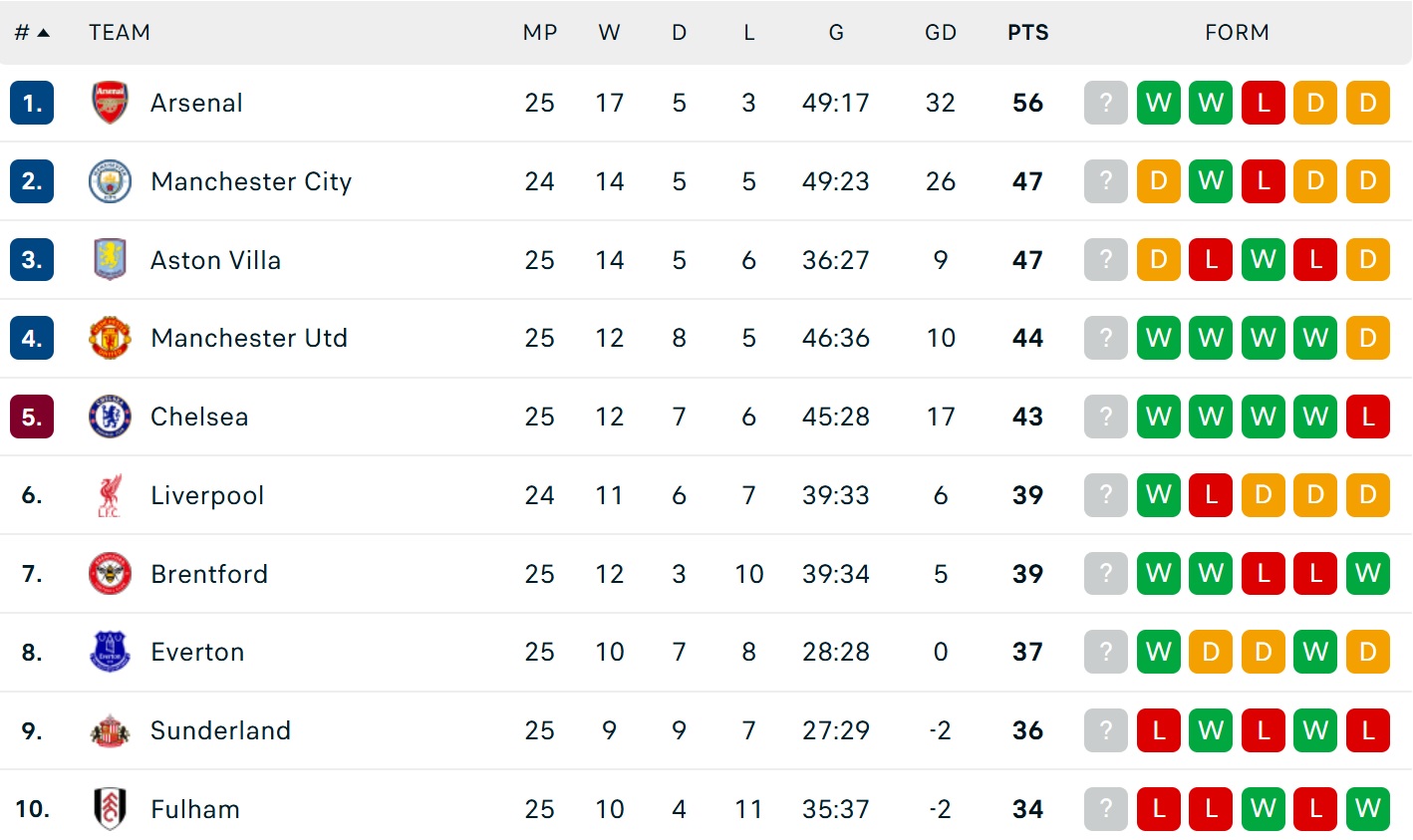Click Arsenal's upcoming match question mark badge
The image size is (1413, 840).
coord(1105,103)
